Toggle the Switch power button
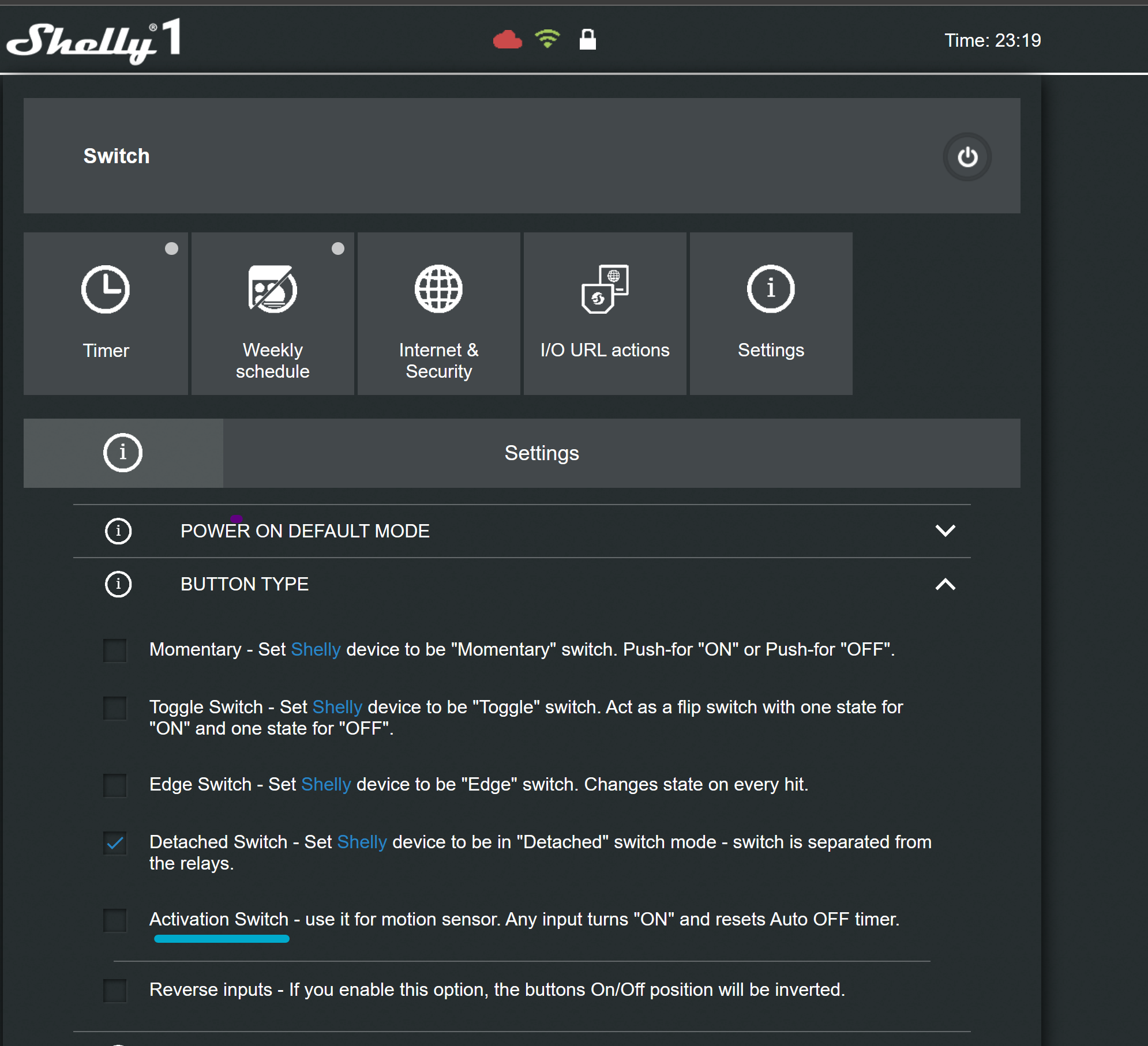The image size is (1148, 1046). coord(967,157)
